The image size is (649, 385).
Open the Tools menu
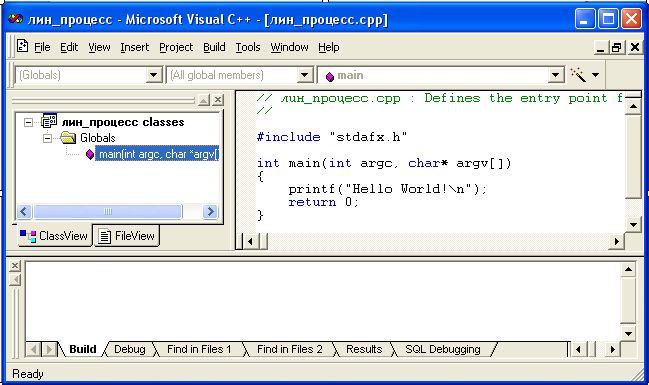(248, 47)
